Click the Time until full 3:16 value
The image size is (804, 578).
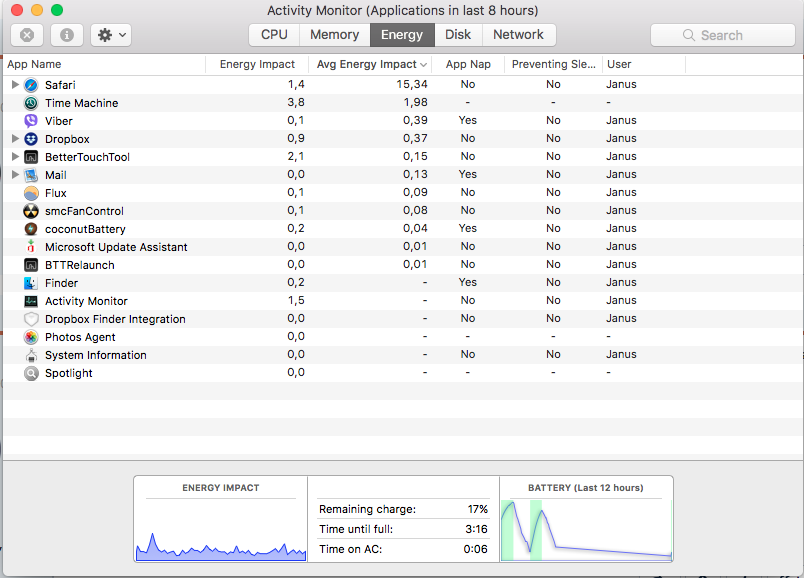point(476,529)
